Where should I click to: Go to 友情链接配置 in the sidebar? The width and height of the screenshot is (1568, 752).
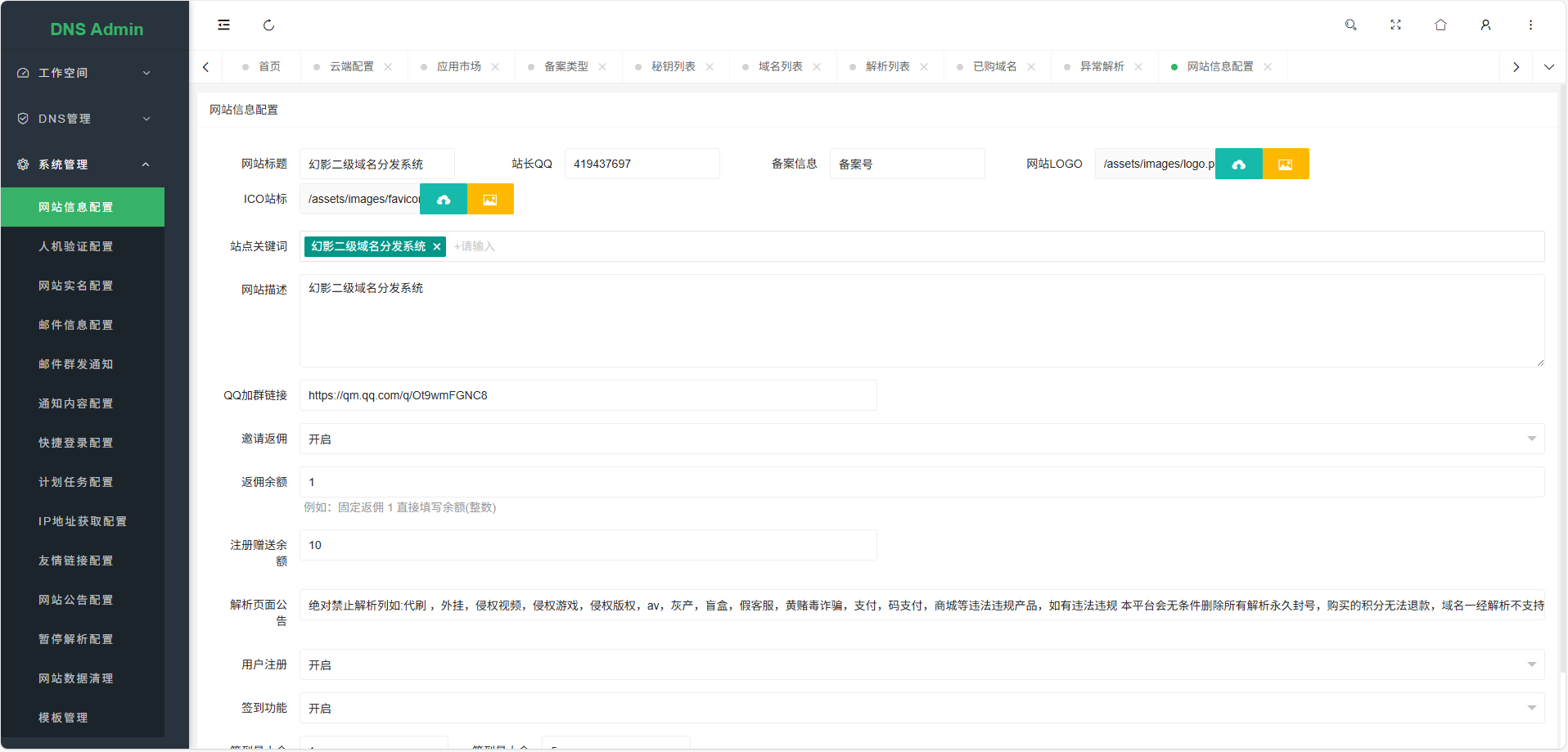75,561
